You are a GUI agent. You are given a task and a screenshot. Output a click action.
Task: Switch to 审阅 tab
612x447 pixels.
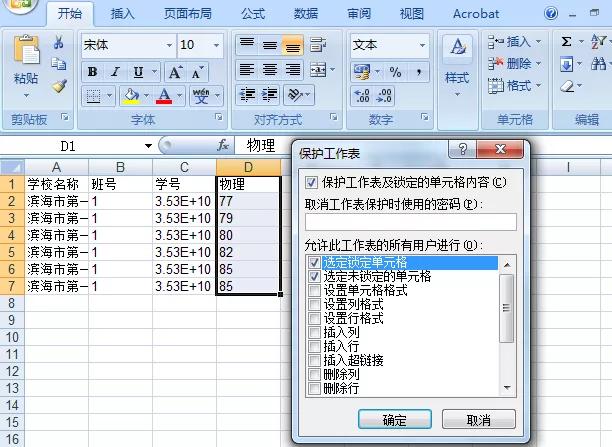click(359, 14)
